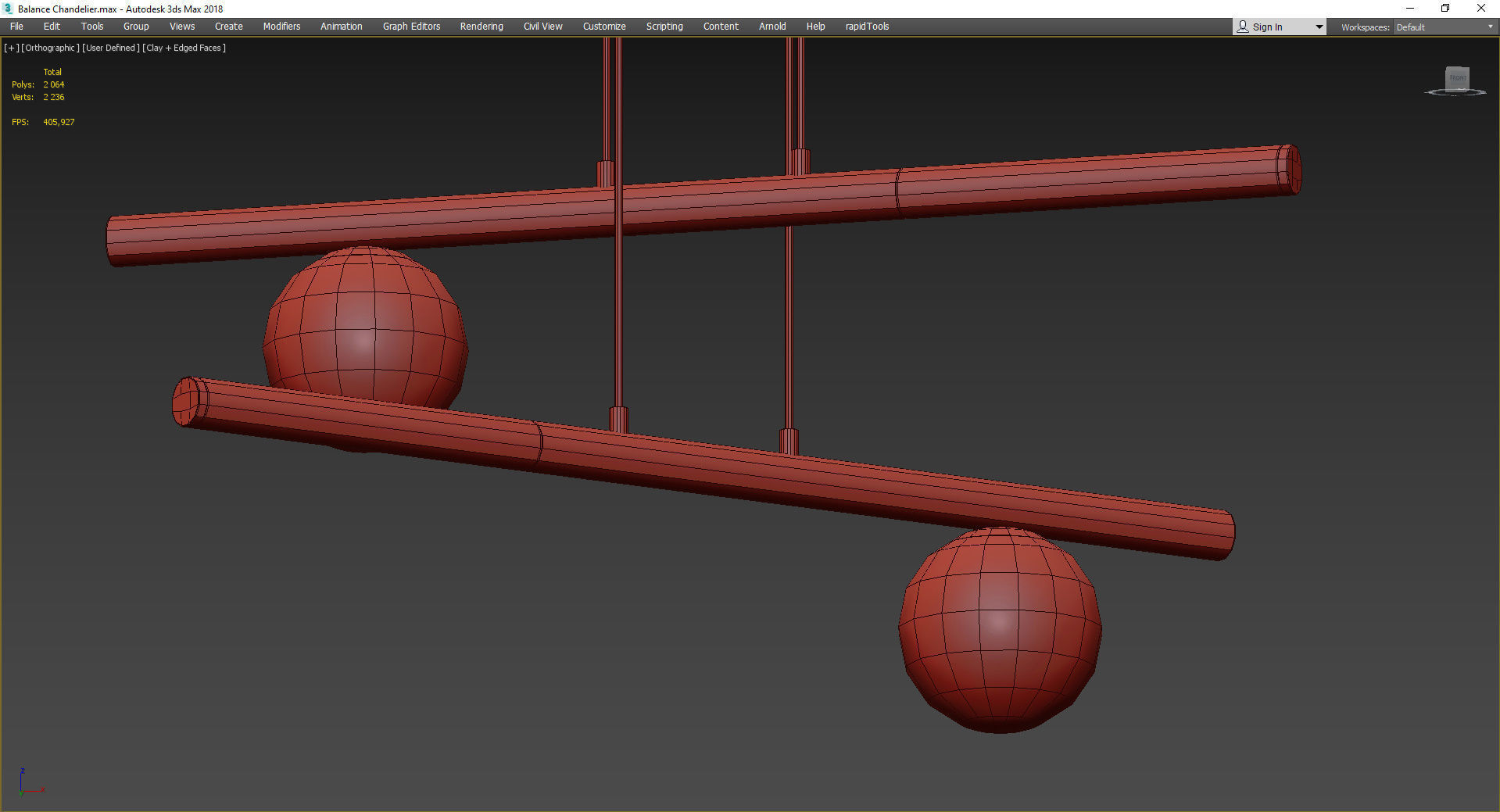The image size is (1500, 812).
Task: Click the viewport [+] general menu label
Action: click(12, 48)
